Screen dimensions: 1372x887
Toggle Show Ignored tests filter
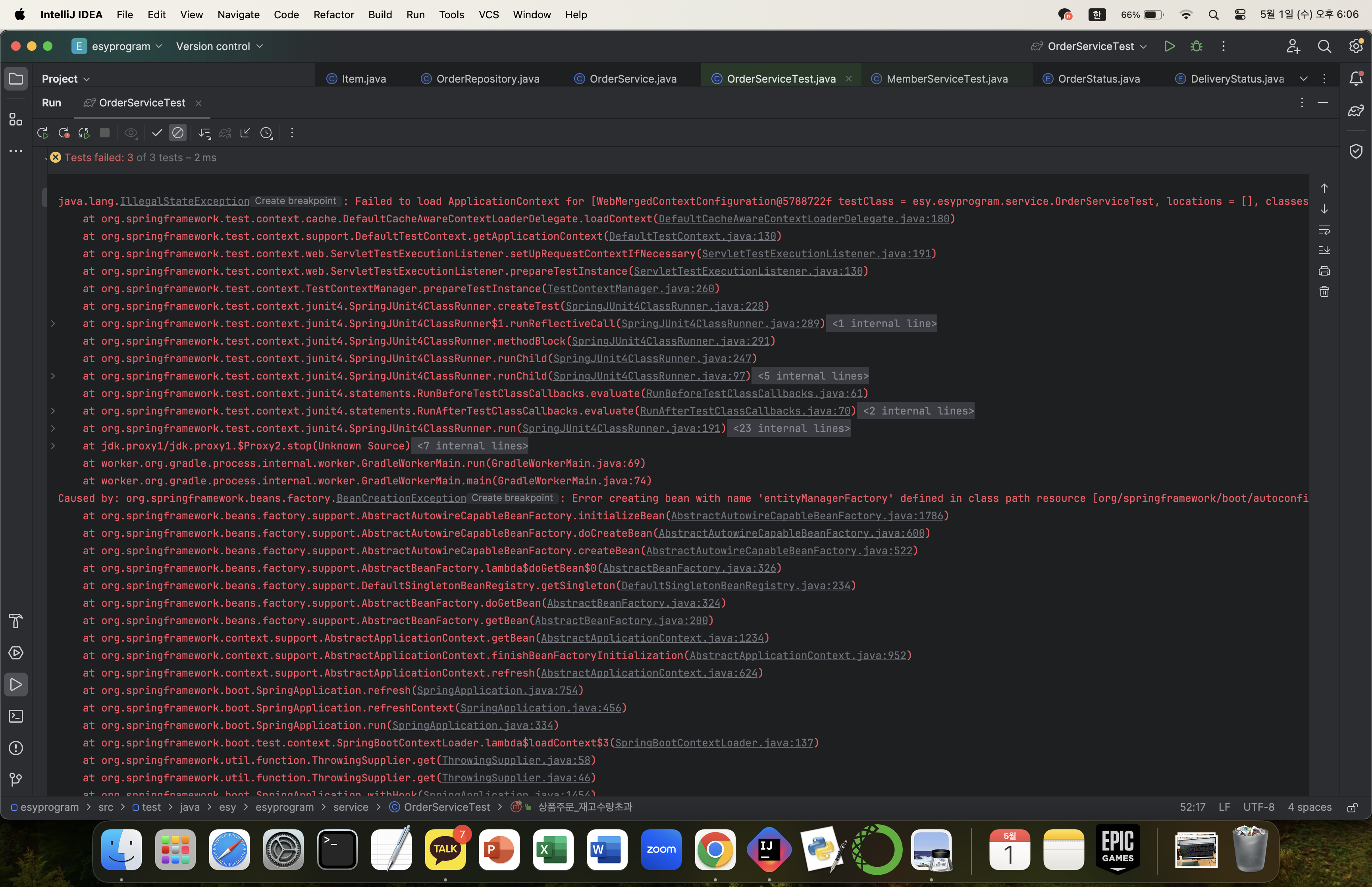click(178, 133)
